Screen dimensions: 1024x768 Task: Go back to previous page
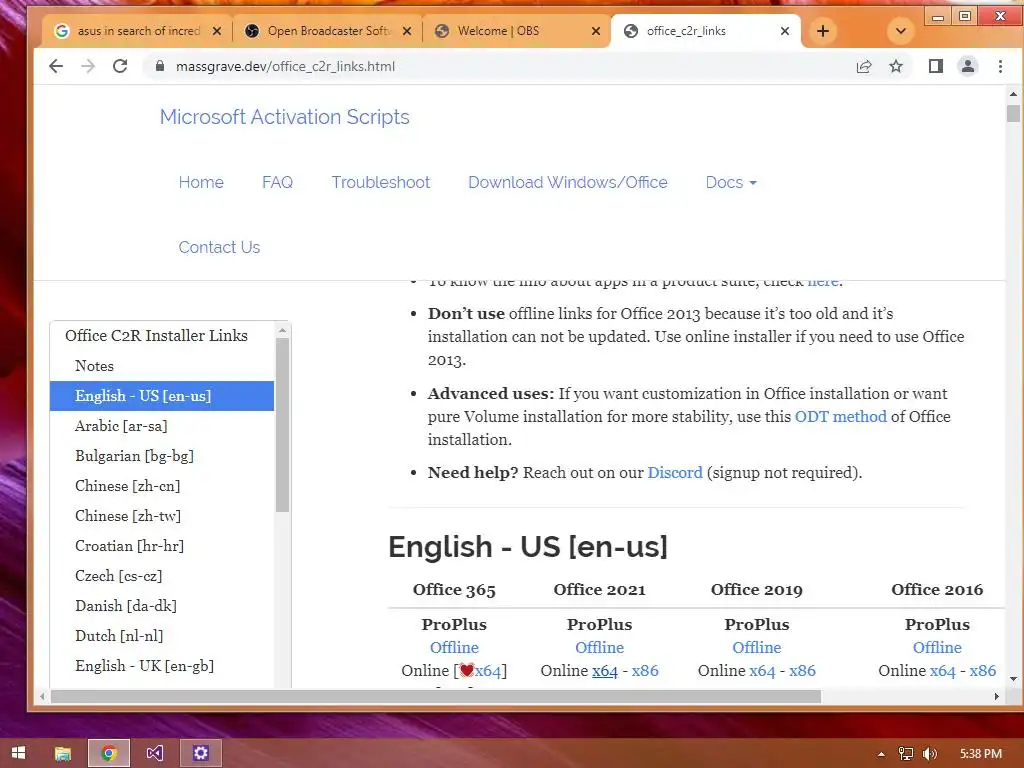click(56, 66)
